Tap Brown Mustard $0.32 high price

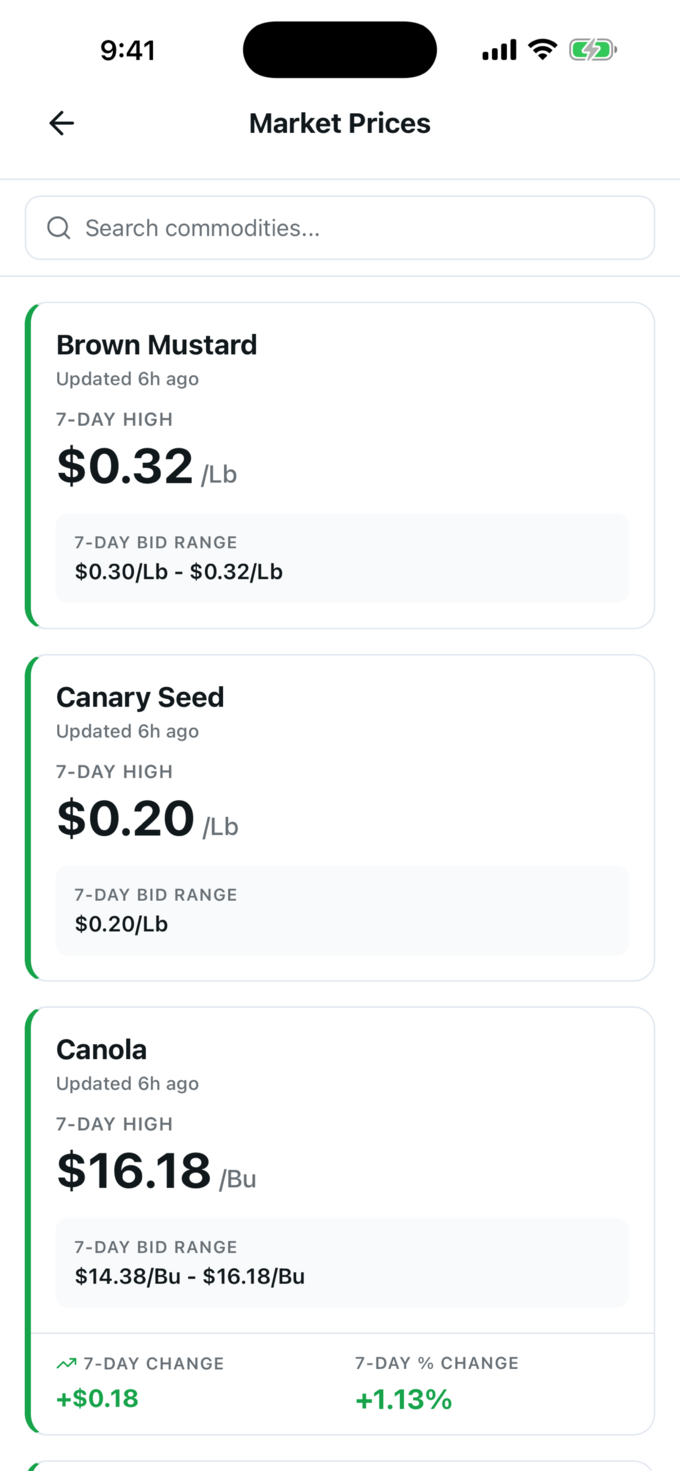coord(125,466)
